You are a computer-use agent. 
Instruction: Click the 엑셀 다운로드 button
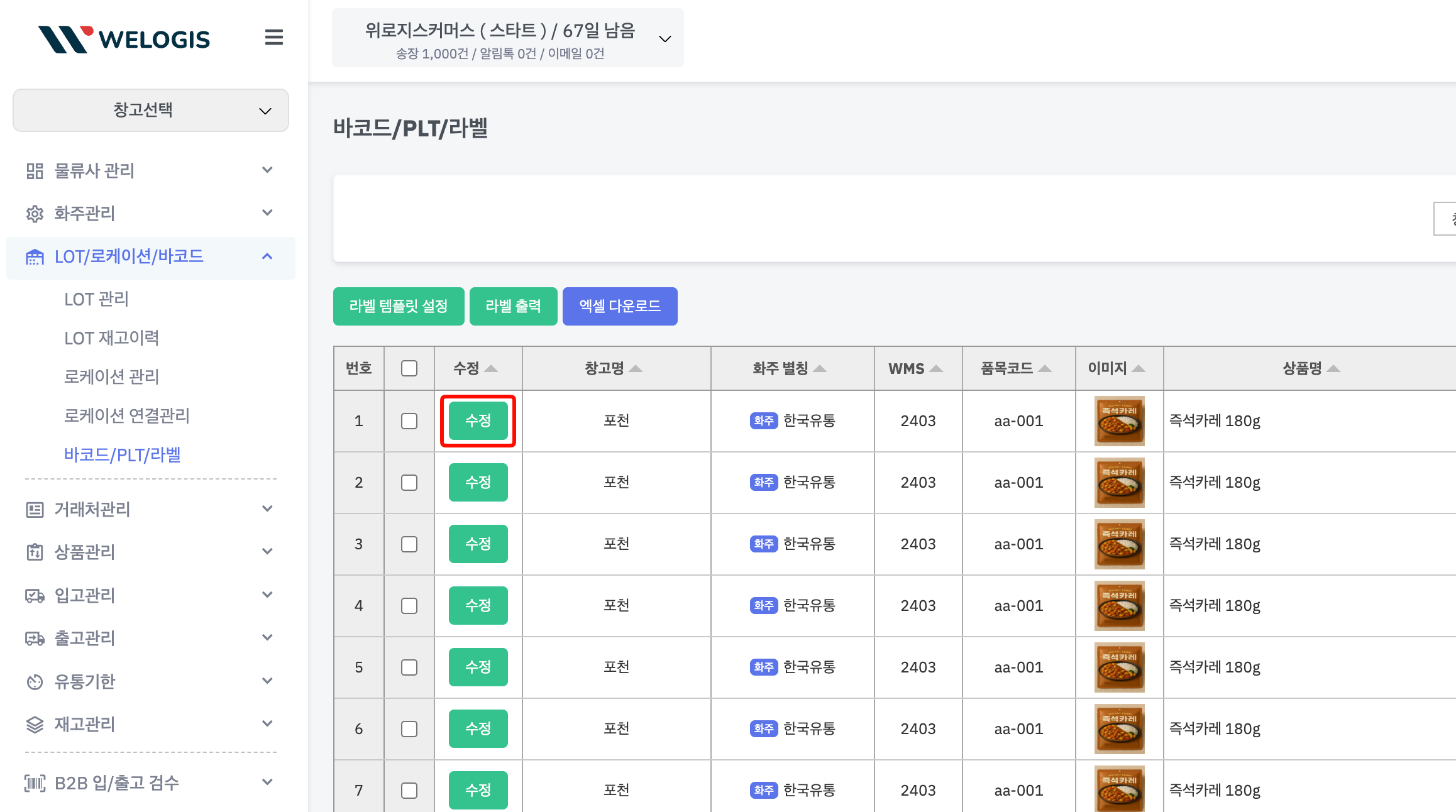(619, 306)
